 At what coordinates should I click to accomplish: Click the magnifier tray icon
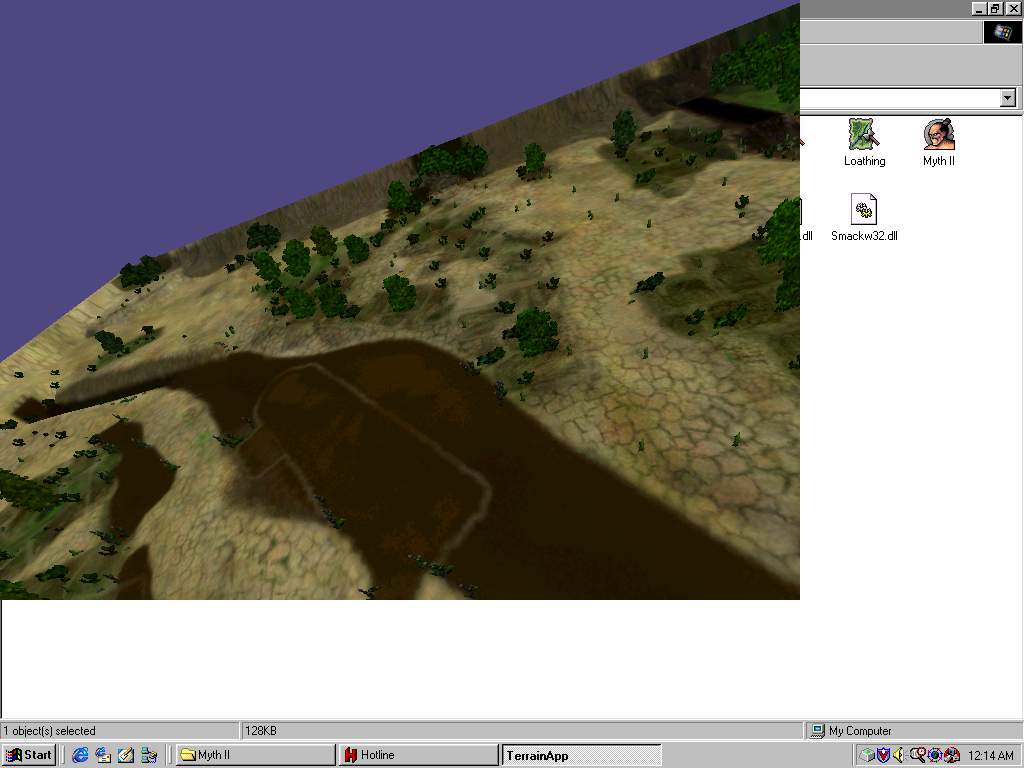[x=916, y=755]
